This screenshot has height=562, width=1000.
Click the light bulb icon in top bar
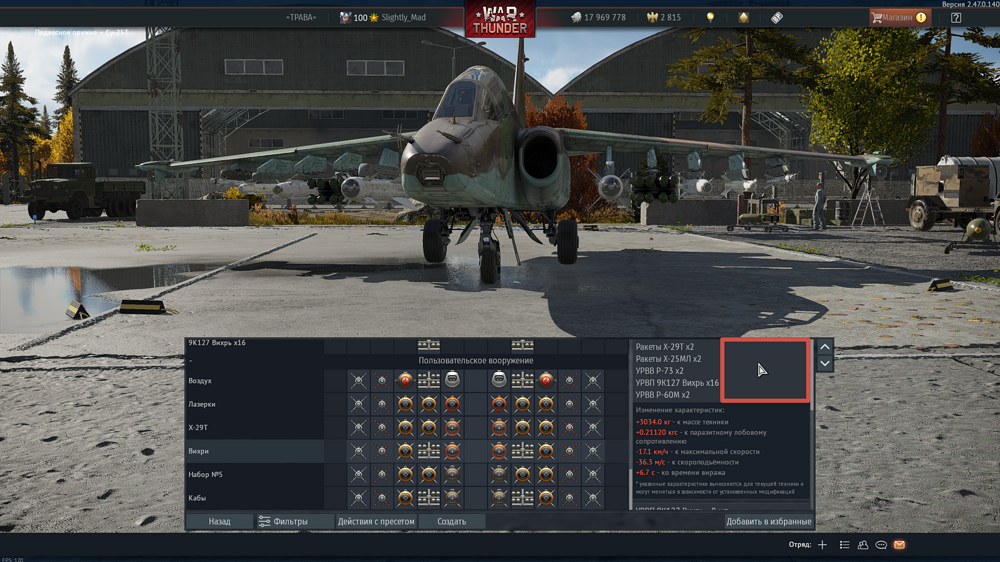pos(711,17)
